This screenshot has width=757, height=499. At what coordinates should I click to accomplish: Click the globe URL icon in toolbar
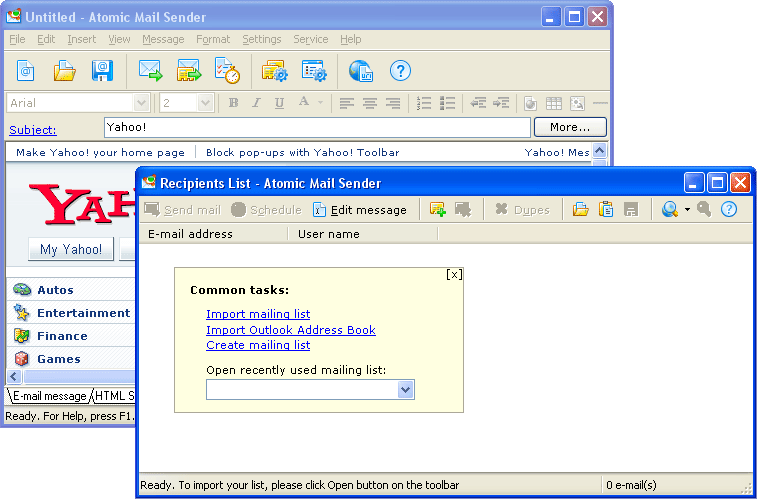(x=361, y=71)
